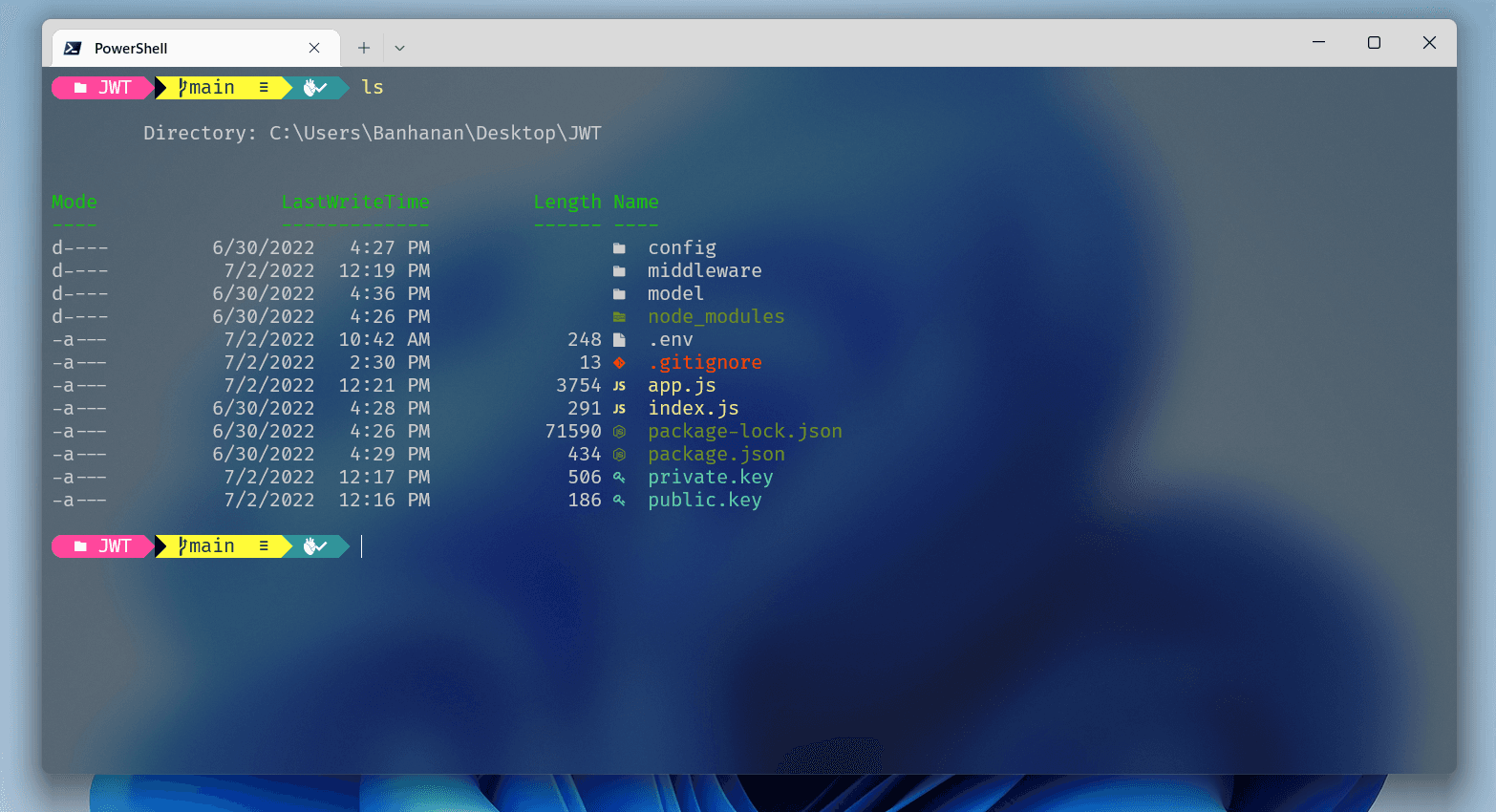Click the JS icon beside app.js
The width and height of the screenshot is (1496, 812).
click(x=619, y=386)
